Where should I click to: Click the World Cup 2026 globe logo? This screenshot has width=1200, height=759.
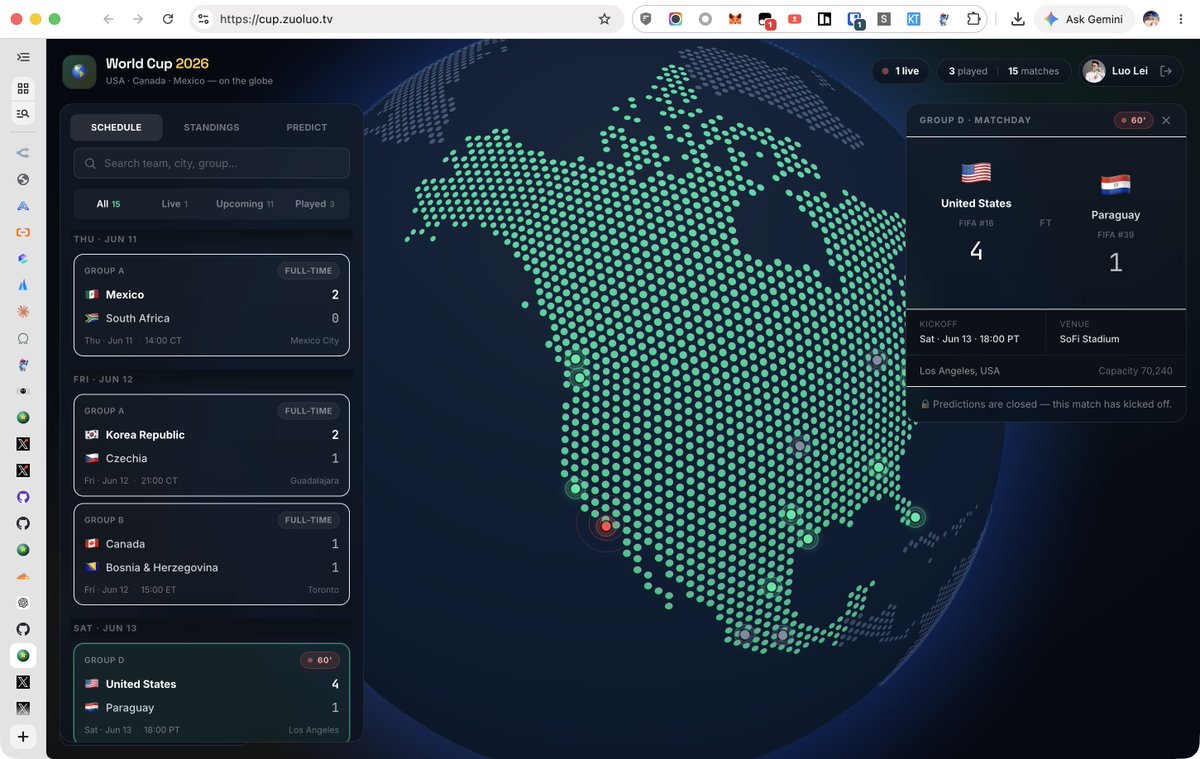79,71
